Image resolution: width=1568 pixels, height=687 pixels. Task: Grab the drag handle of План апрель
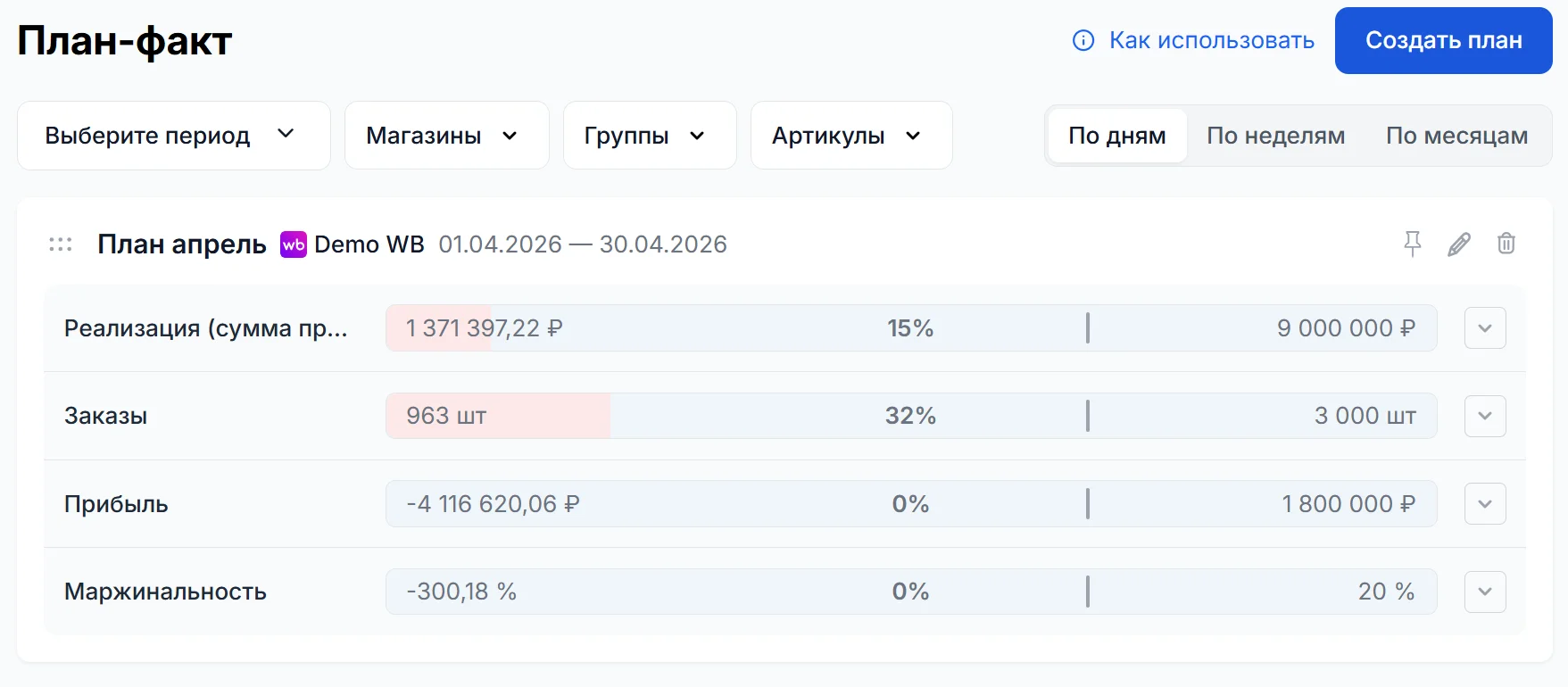pyautogui.click(x=61, y=244)
